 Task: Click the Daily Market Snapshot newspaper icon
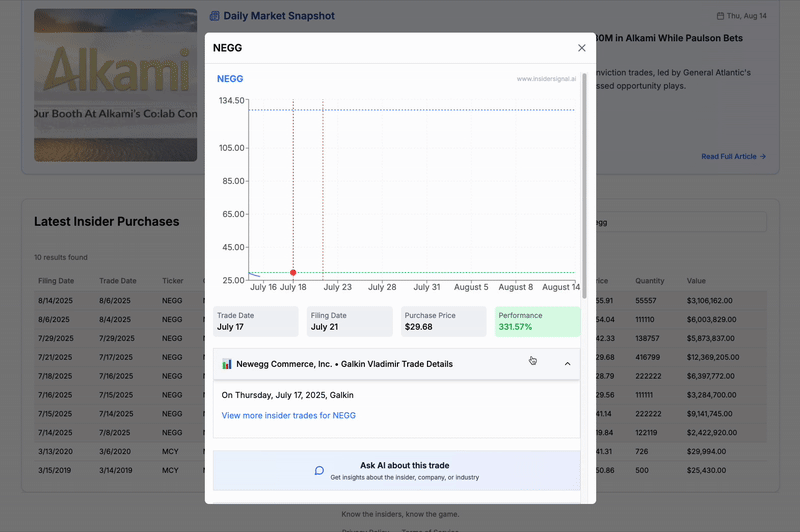click(215, 16)
